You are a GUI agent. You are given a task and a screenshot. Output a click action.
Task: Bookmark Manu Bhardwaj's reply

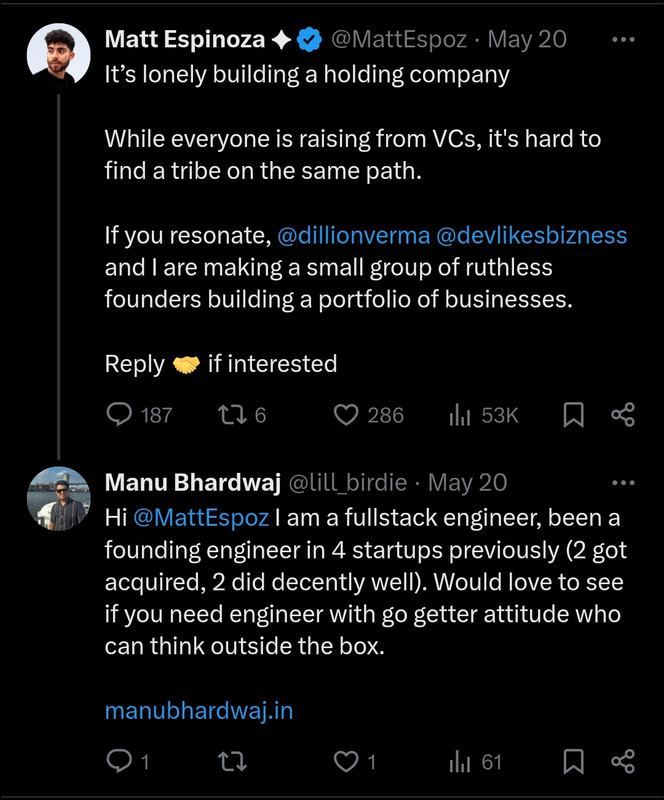point(573,762)
